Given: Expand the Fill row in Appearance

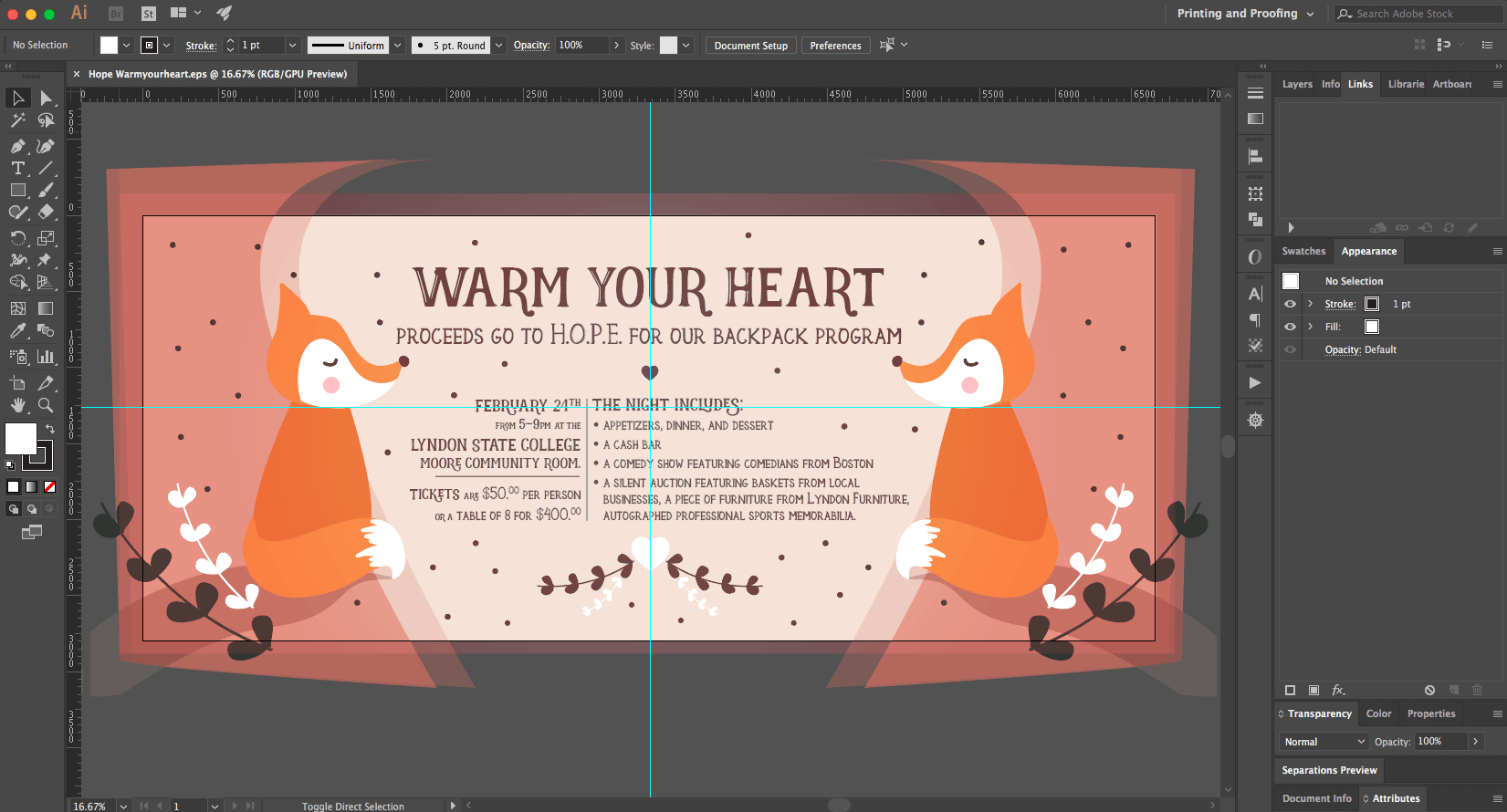Looking at the screenshot, I should coord(1311,327).
